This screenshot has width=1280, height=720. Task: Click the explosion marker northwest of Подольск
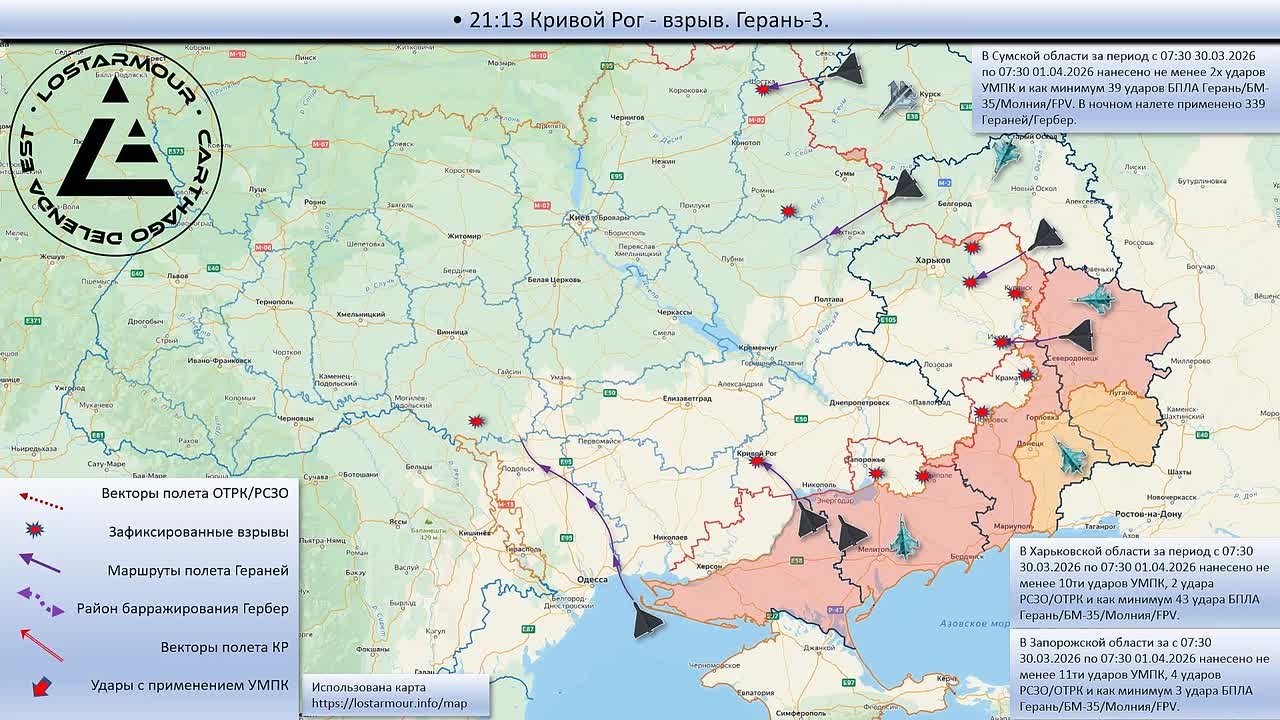coord(478,422)
